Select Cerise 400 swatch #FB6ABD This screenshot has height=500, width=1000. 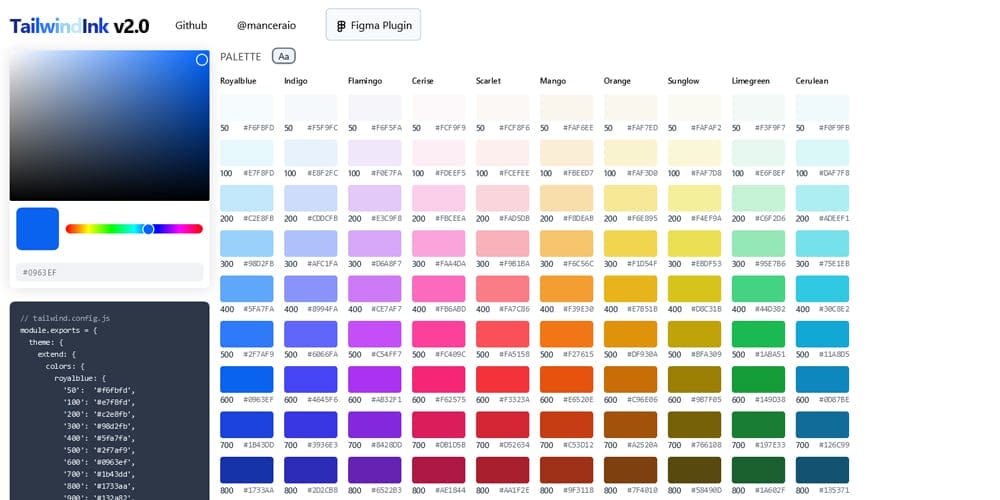[439, 289]
